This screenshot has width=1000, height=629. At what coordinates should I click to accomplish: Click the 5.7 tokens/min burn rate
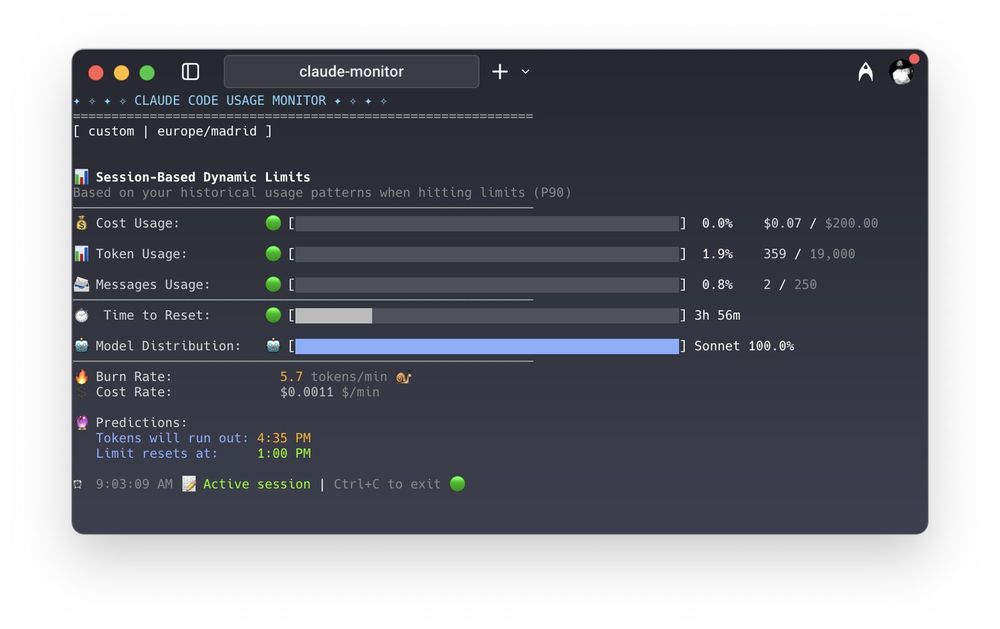tap(334, 376)
